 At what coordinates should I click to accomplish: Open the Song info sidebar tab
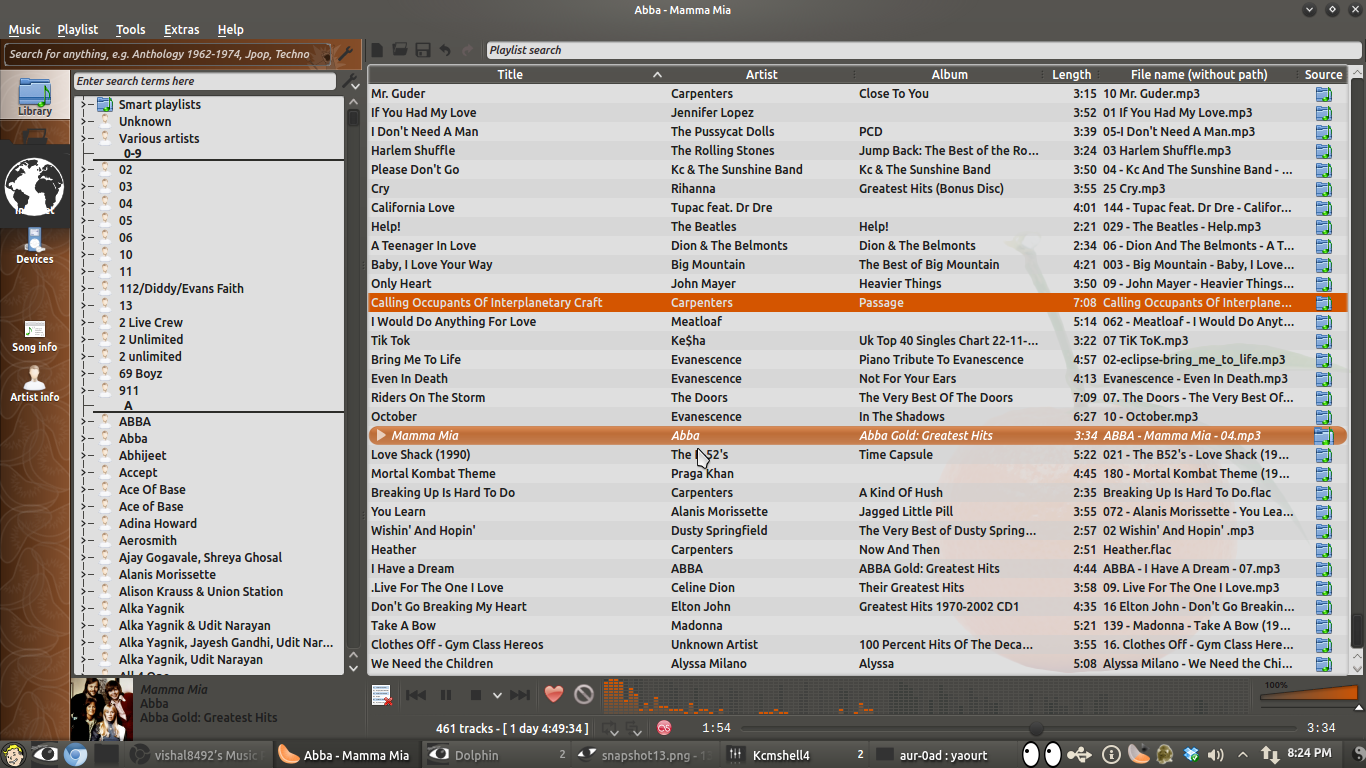click(x=35, y=336)
